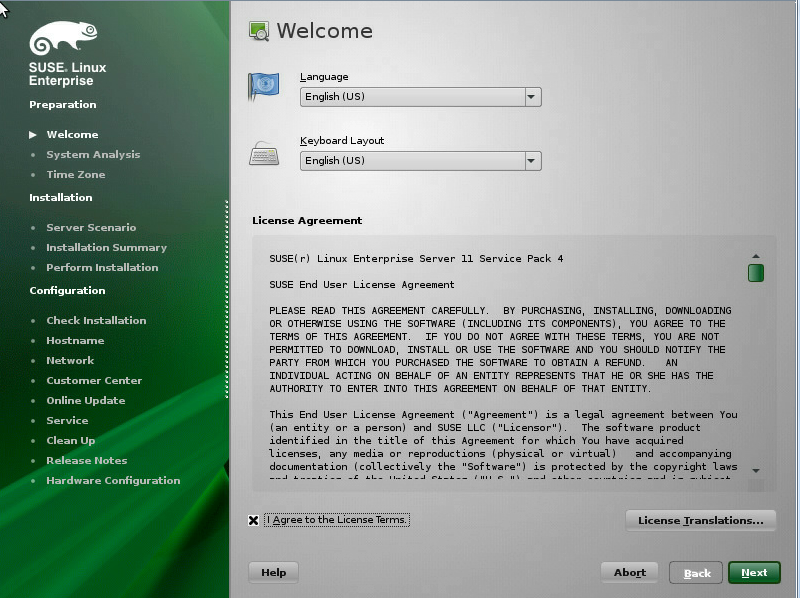This screenshot has width=800, height=598.
Task: Click the SUSE chameleon logo
Action: point(63,38)
